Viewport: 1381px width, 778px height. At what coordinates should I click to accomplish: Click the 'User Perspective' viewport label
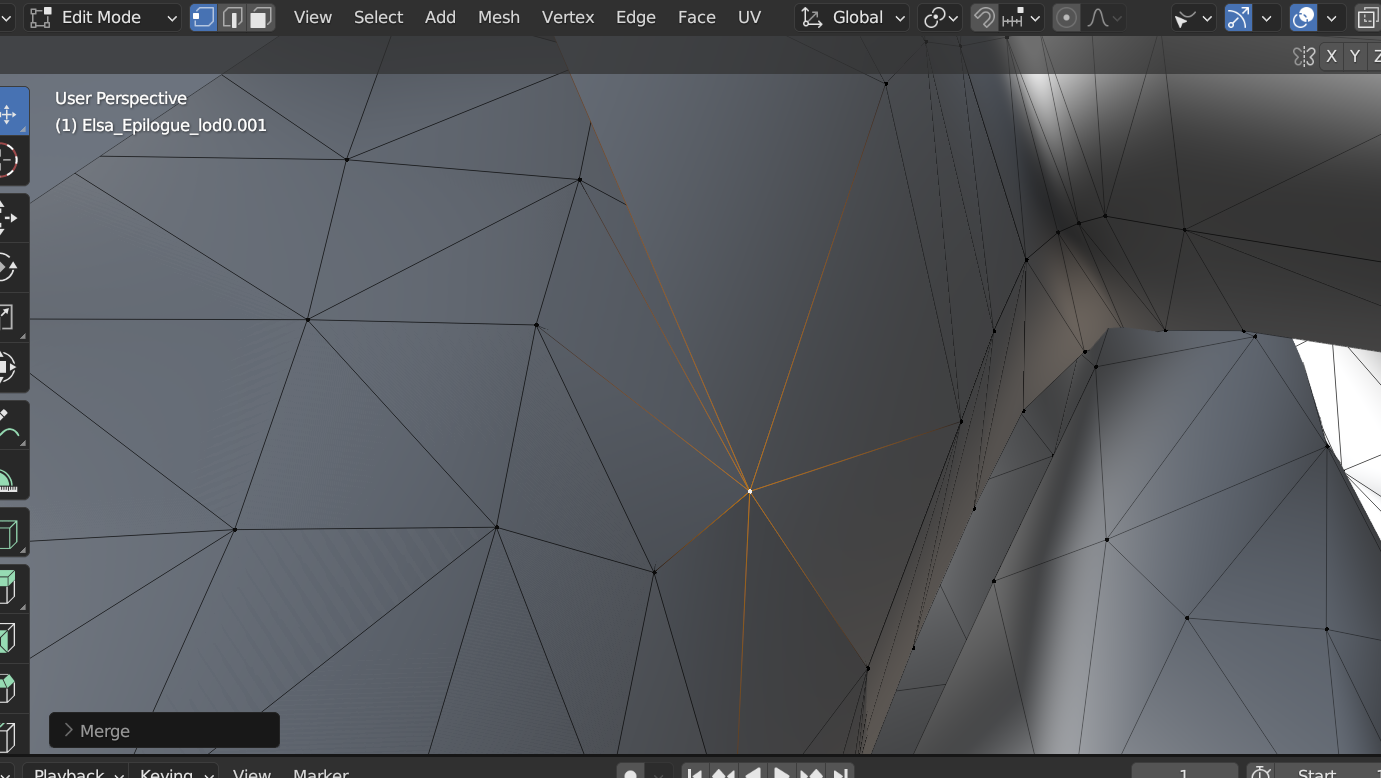(x=121, y=98)
